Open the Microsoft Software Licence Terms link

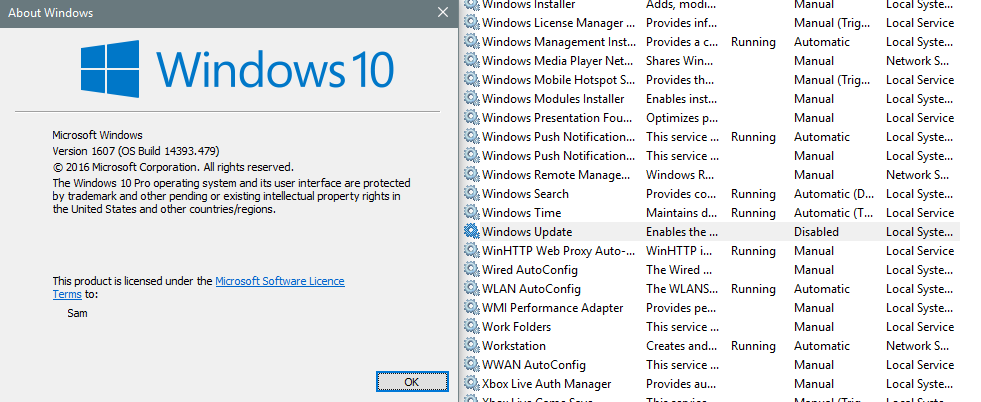198,288
